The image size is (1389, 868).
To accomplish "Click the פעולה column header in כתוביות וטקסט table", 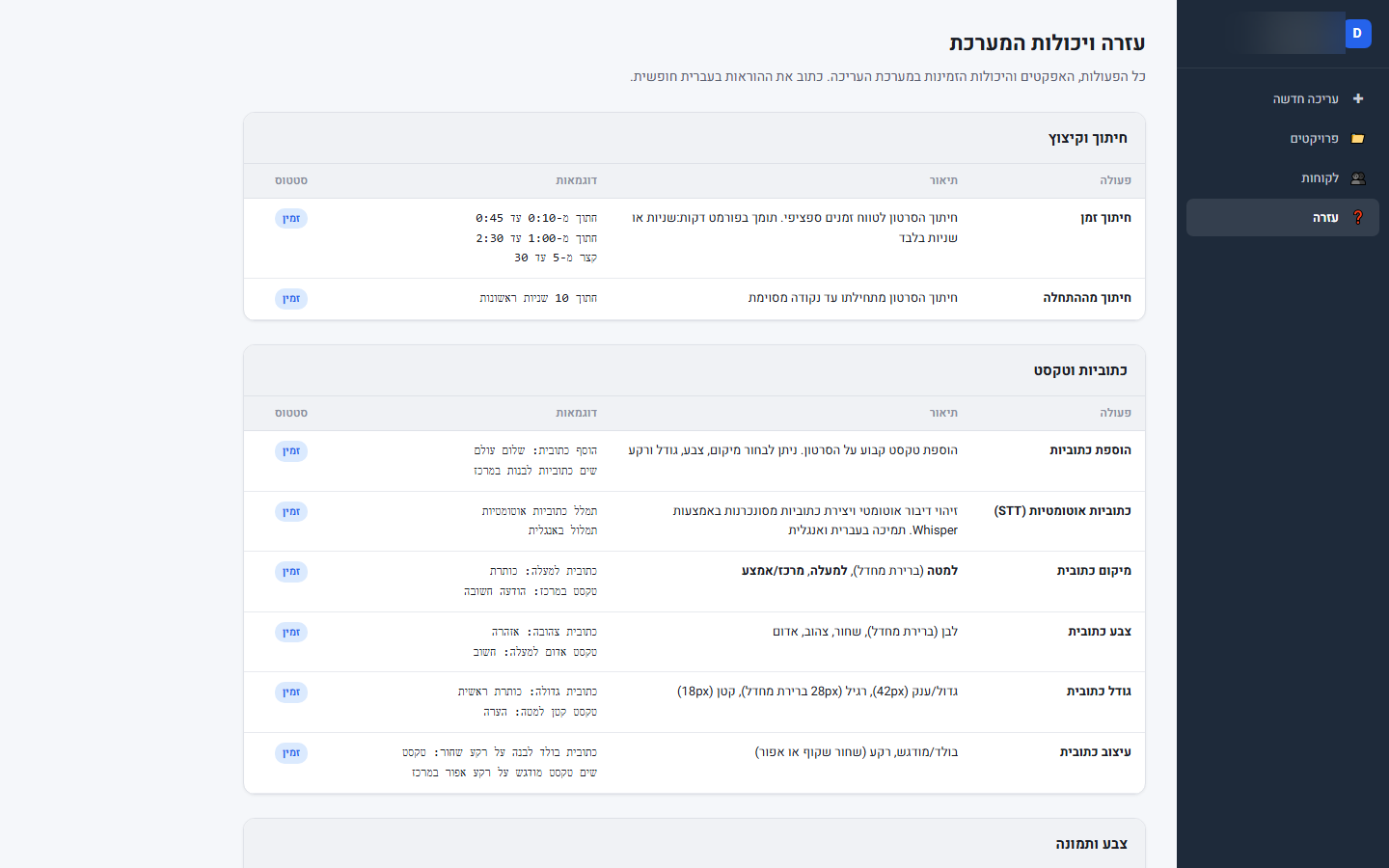I will click(x=1115, y=413).
